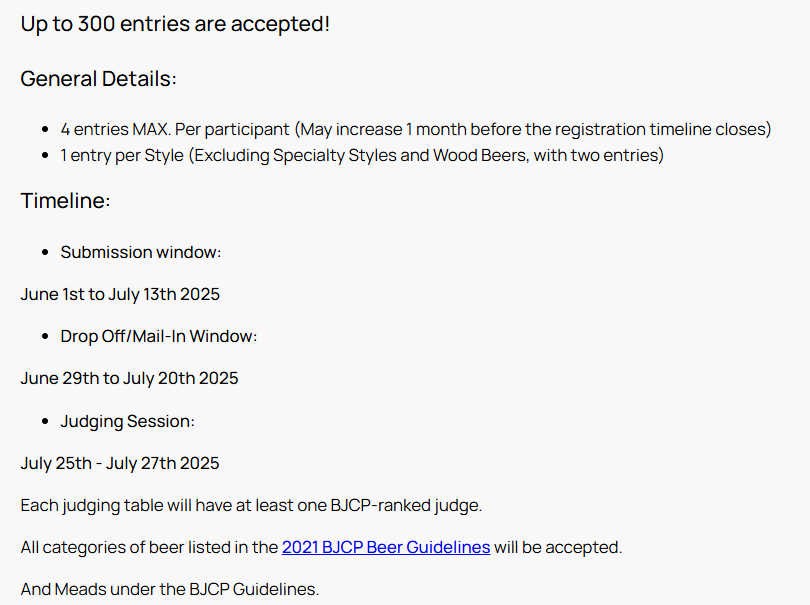Click the Submission window bullet item
Viewport: 810px width, 605px height.
141,252
